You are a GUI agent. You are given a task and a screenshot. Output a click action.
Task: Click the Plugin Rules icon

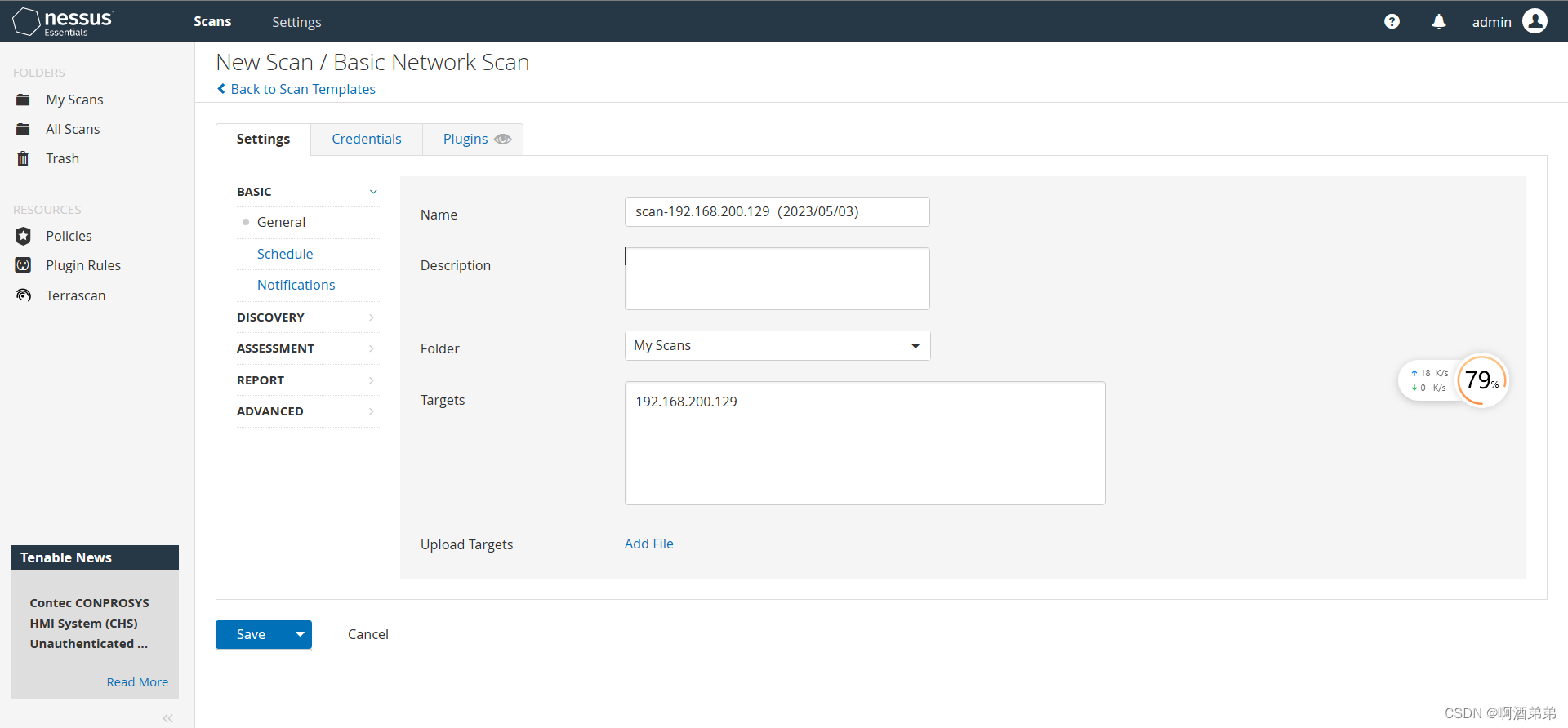[x=23, y=265]
